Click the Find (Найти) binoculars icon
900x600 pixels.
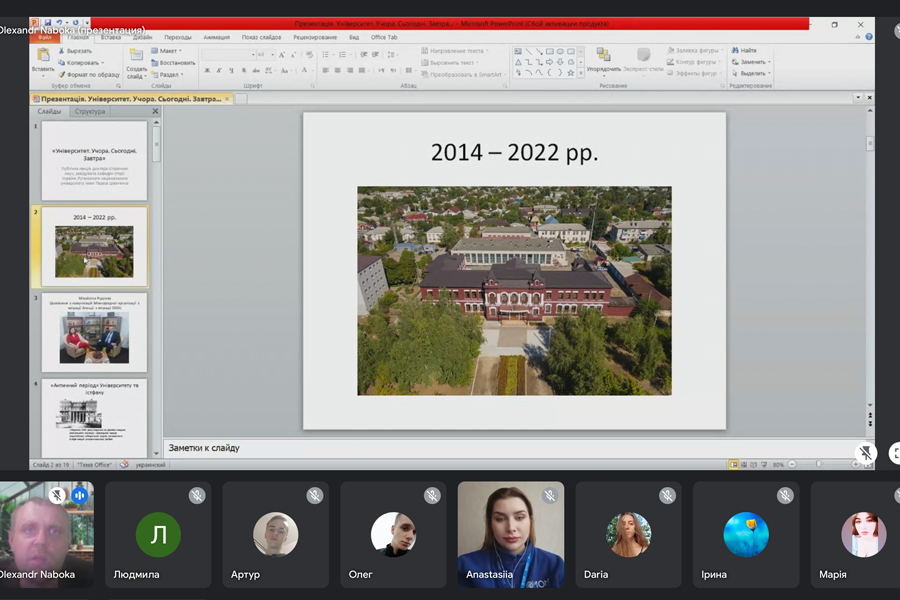[x=735, y=50]
